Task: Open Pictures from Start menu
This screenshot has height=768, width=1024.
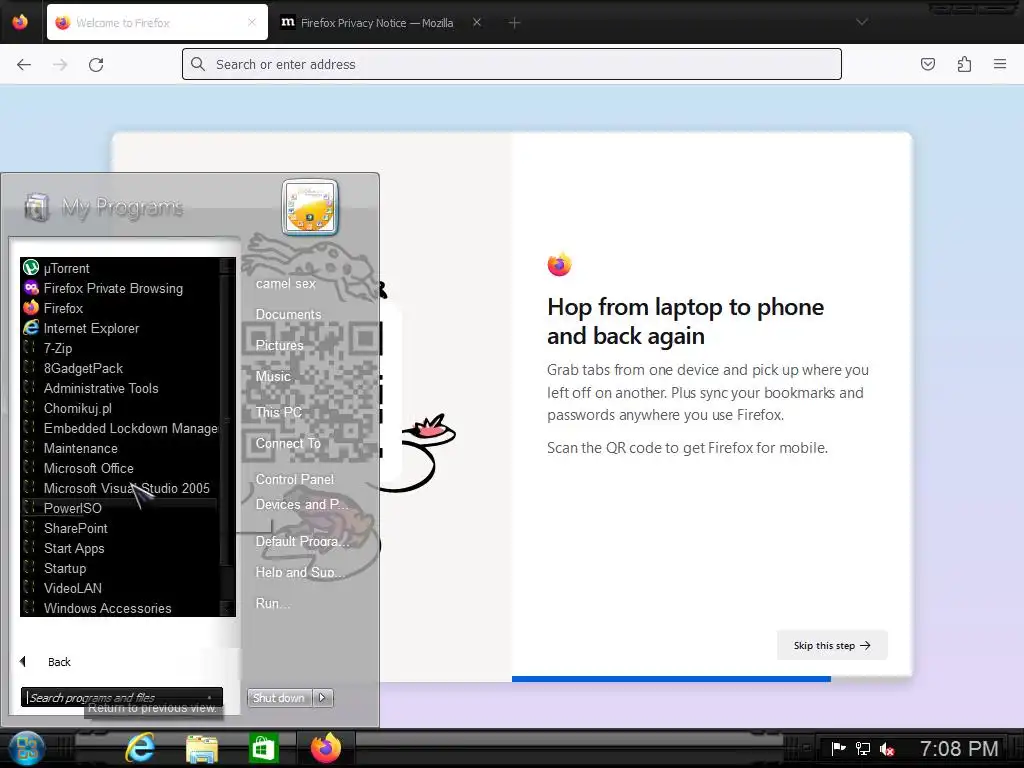Action: click(x=280, y=345)
